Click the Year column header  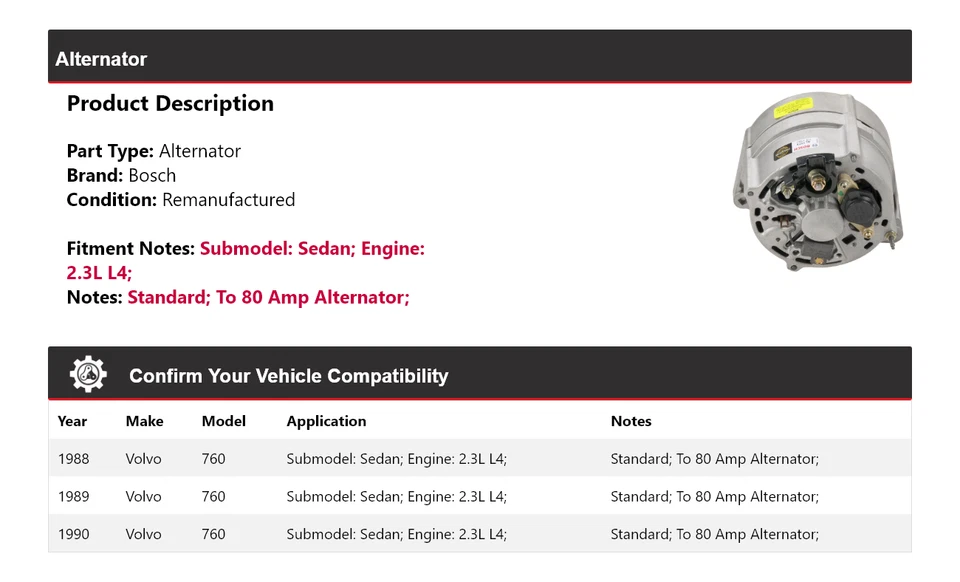72,421
